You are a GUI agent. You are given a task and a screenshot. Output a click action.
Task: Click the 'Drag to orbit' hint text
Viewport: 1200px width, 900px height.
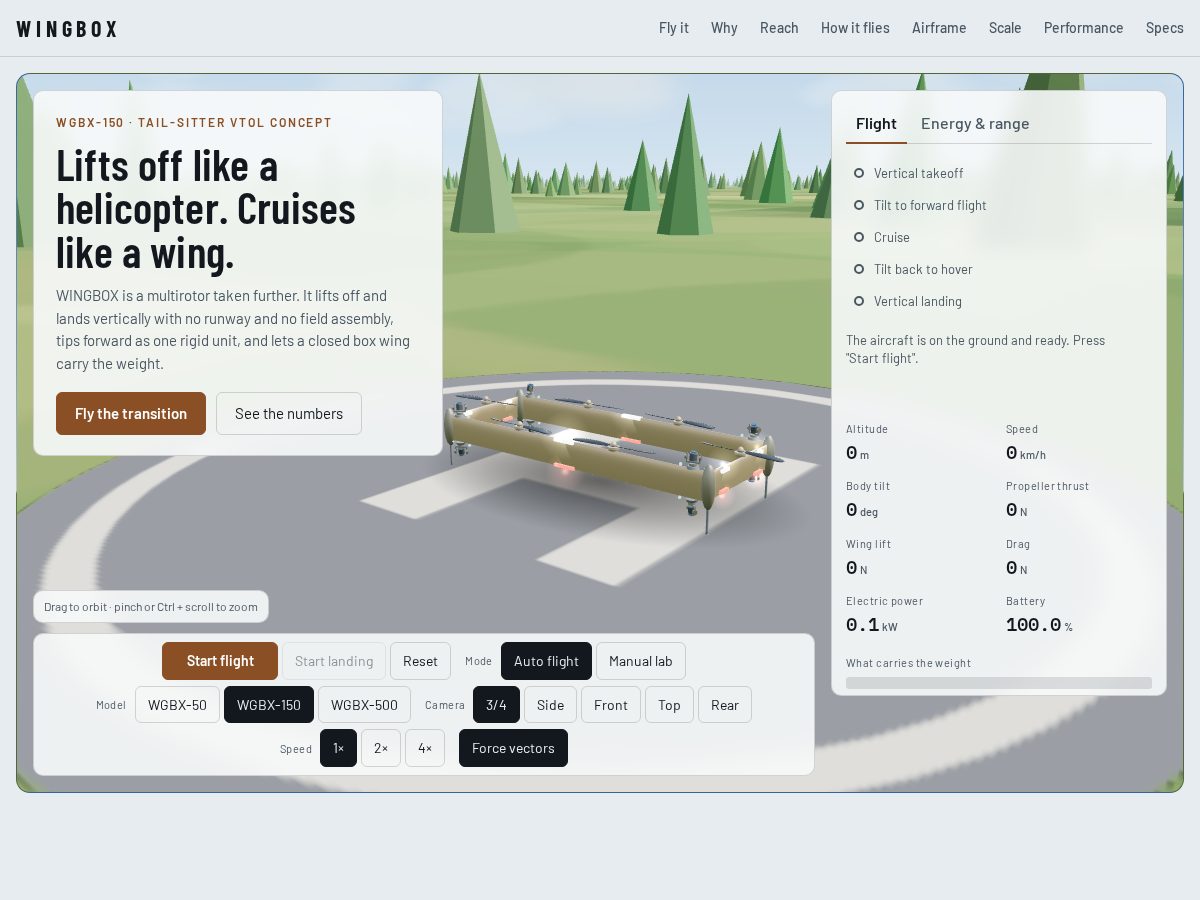point(151,607)
